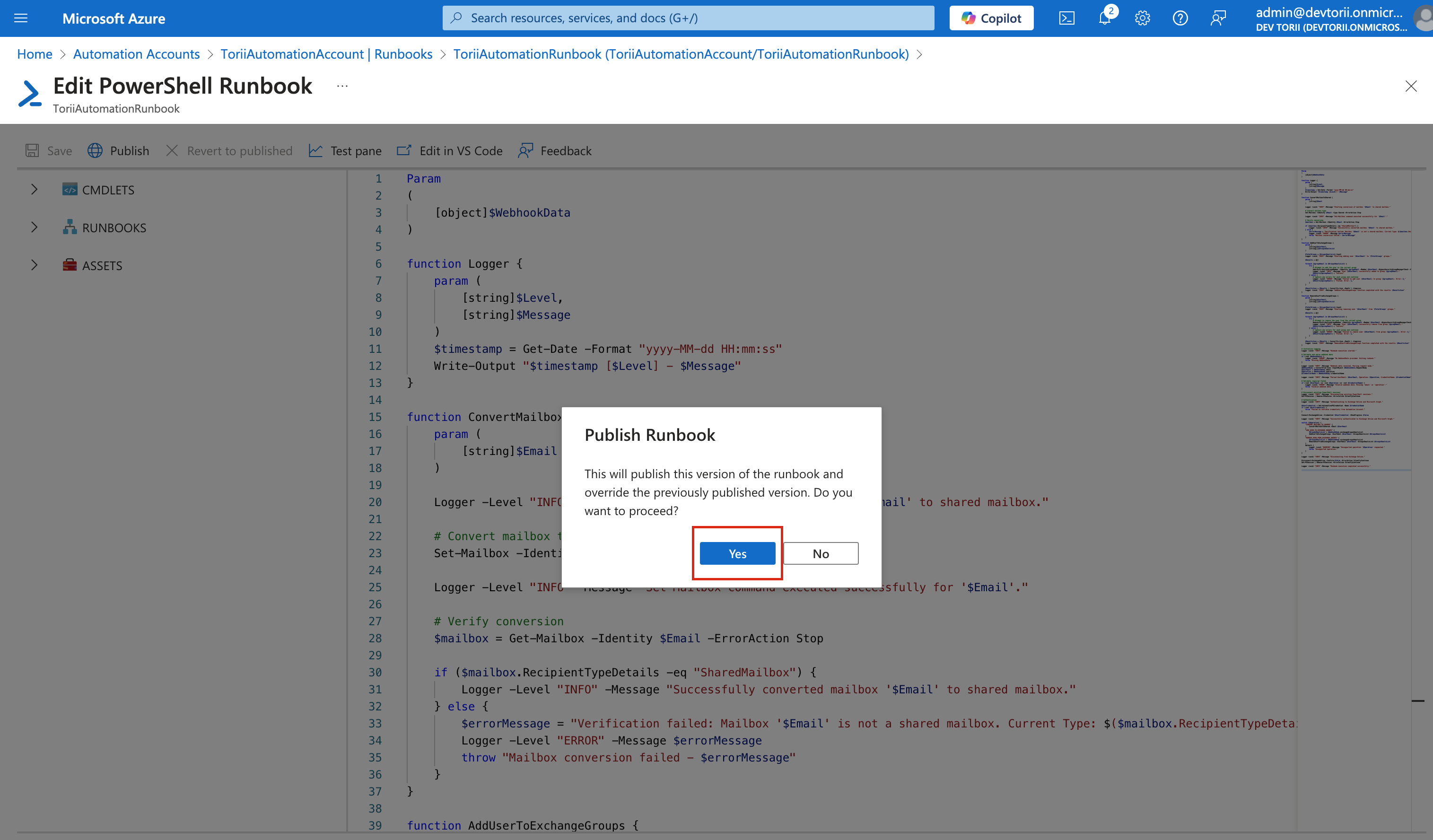Open the notifications bell
The image size is (1433, 840).
(1105, 18)
